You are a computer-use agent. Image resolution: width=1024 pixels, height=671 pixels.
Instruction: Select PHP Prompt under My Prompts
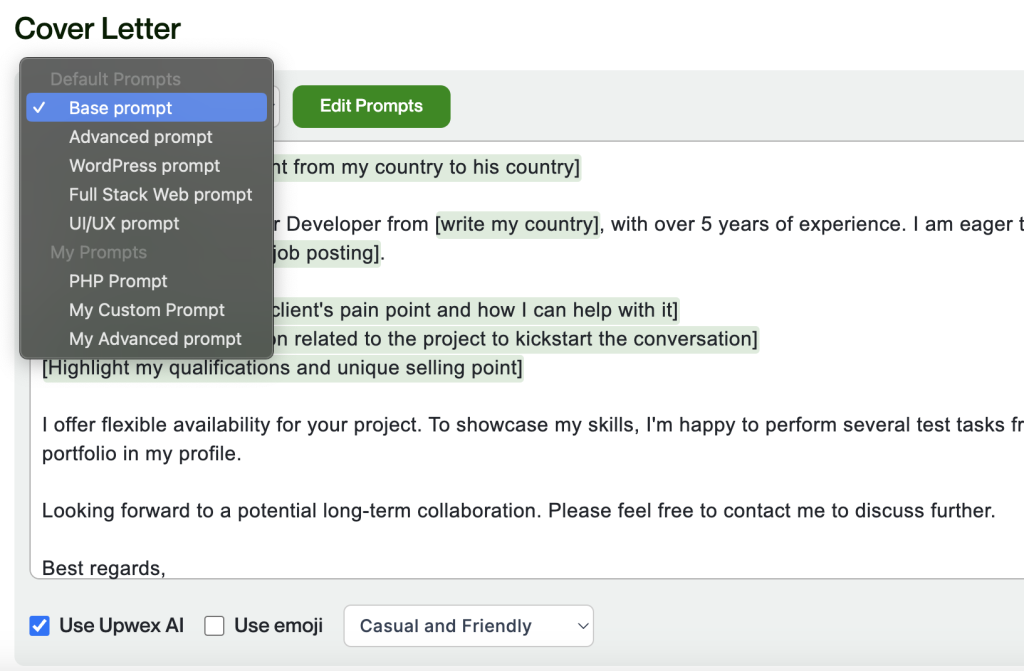tap(118, 282)
